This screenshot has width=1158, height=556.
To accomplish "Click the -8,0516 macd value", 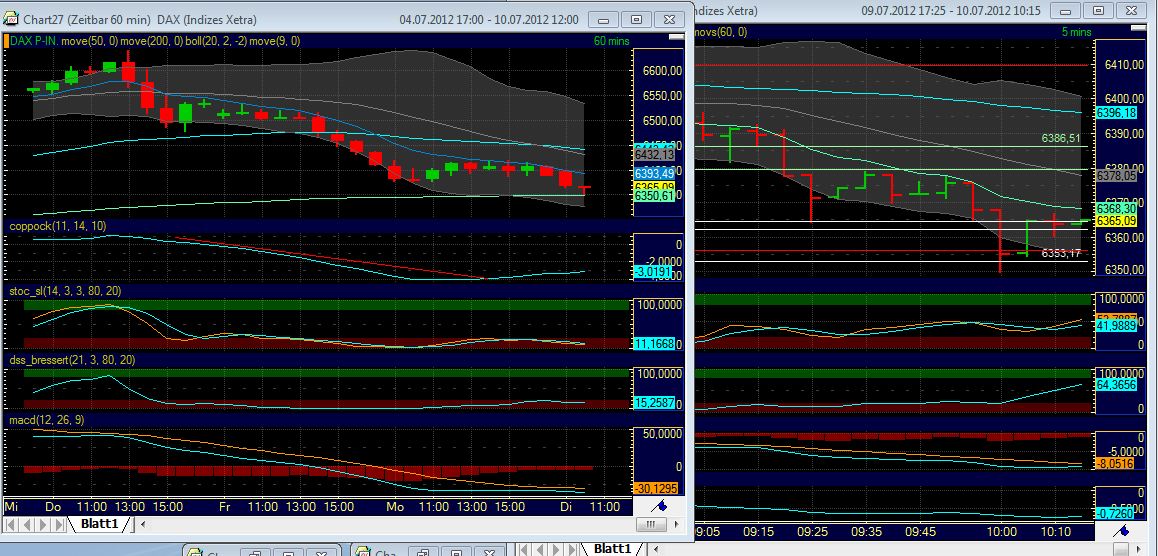I will (x=1116, y=463).
